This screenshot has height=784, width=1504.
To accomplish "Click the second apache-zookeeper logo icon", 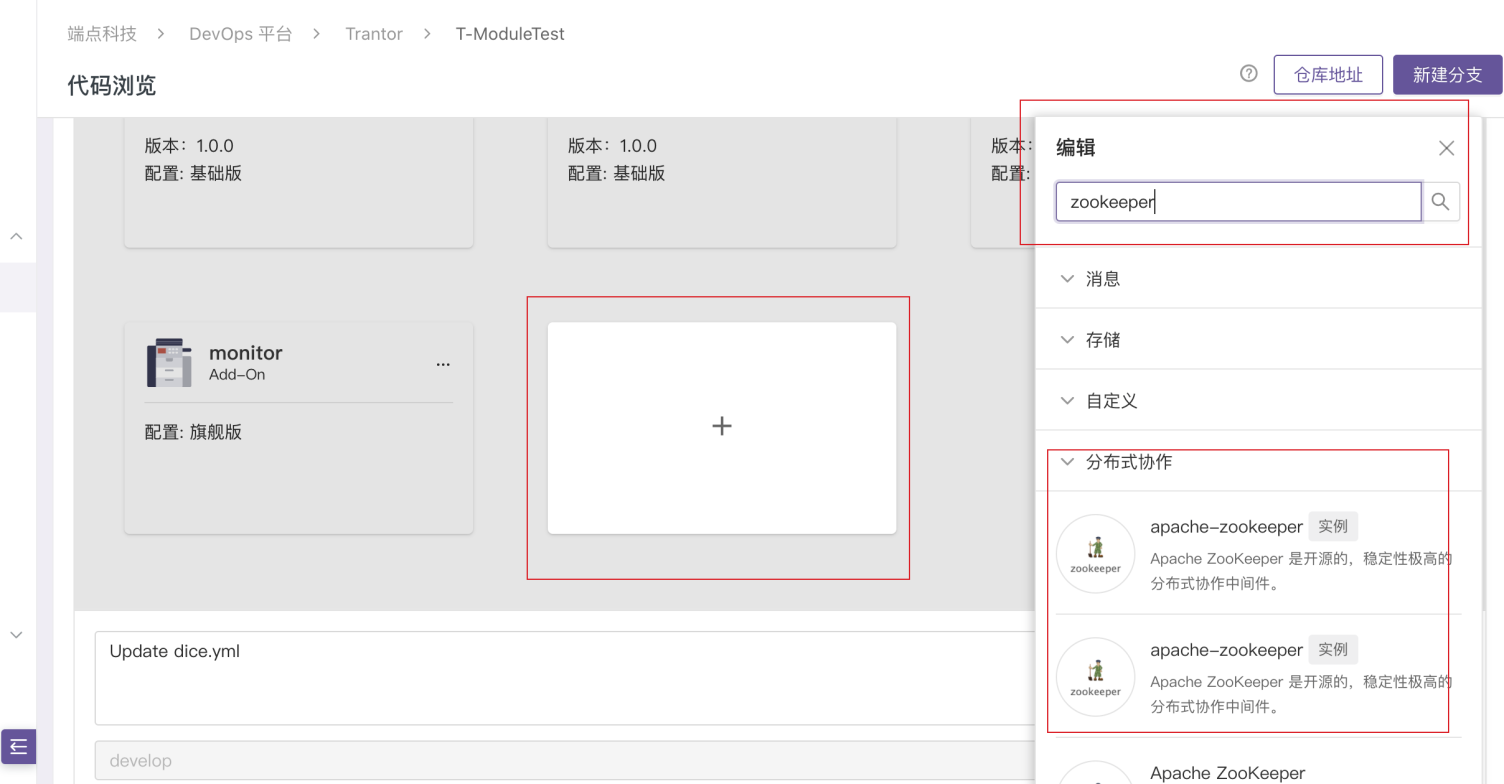I will pyautogui.click(x=1095, y=677).
